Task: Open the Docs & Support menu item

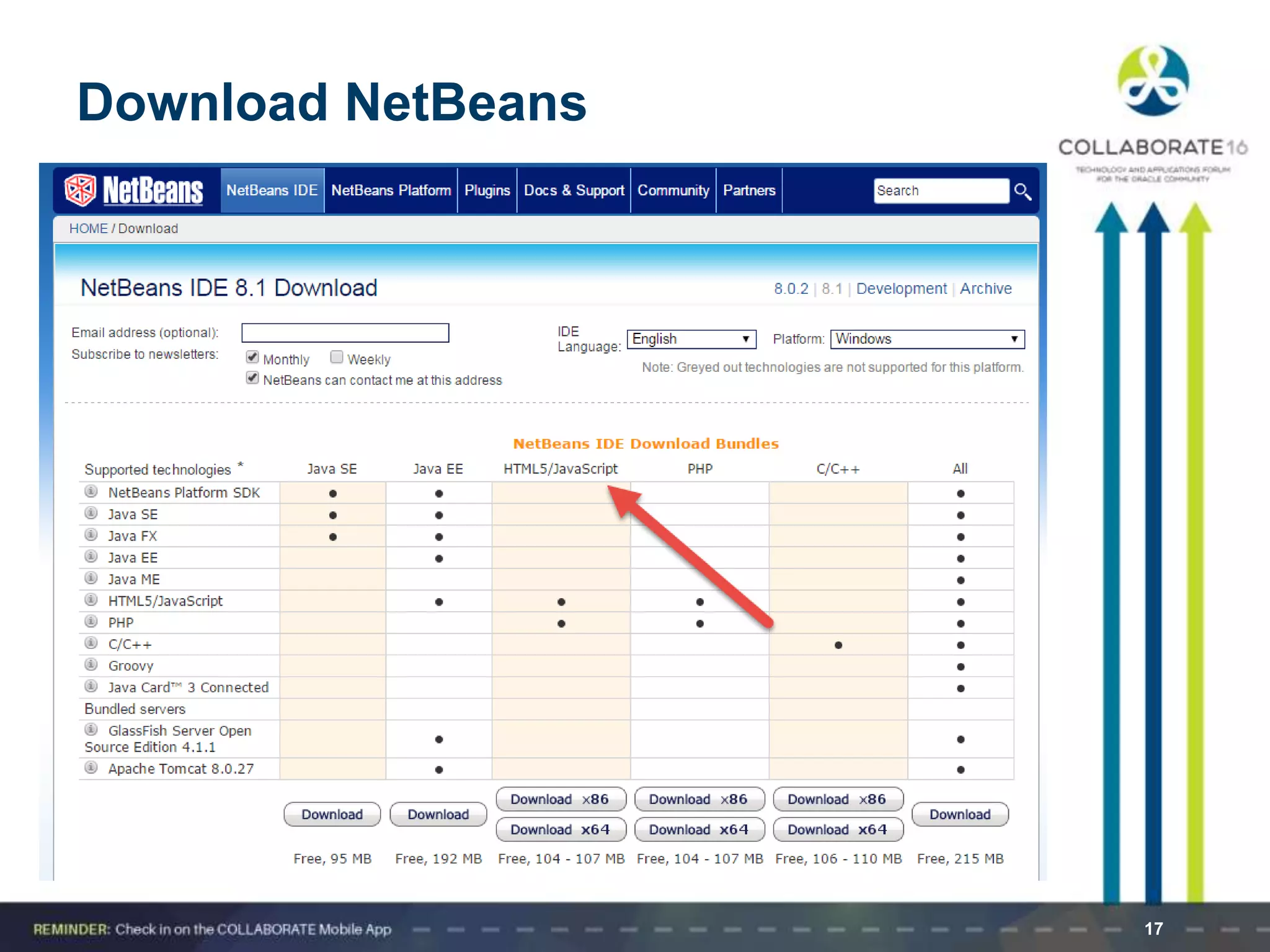Action: click(574, 190)
